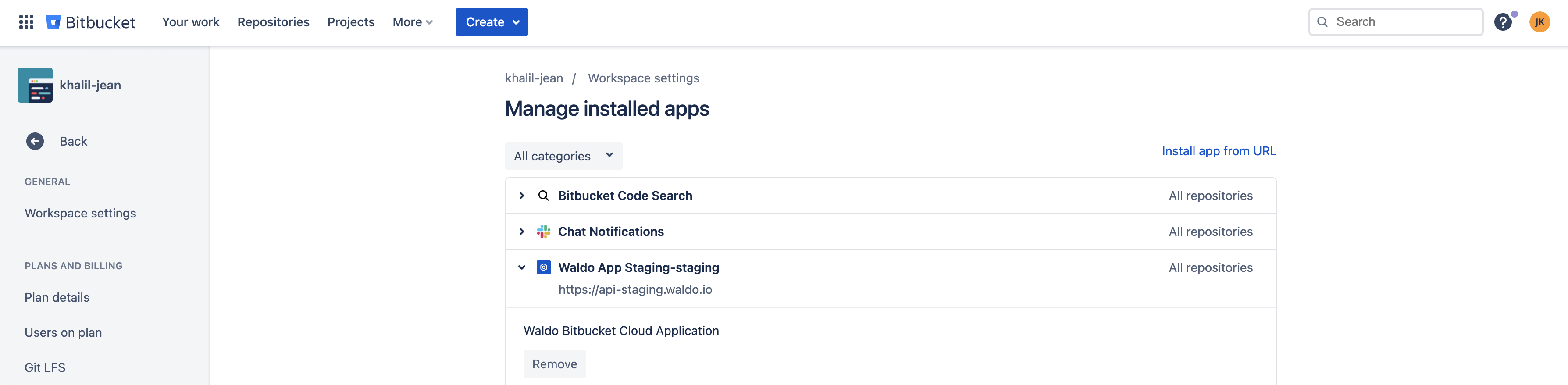The width and height of the screenshot is (1568, 385).
Task: Open the JK user avatar menu
Action: coord(1539,22)
